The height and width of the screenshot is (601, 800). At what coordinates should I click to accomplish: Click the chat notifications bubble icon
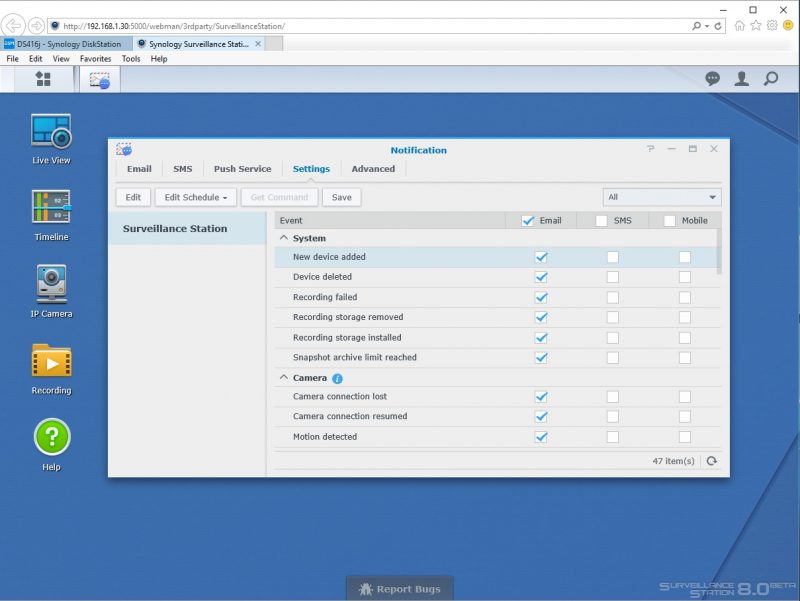tap(713, 79)
